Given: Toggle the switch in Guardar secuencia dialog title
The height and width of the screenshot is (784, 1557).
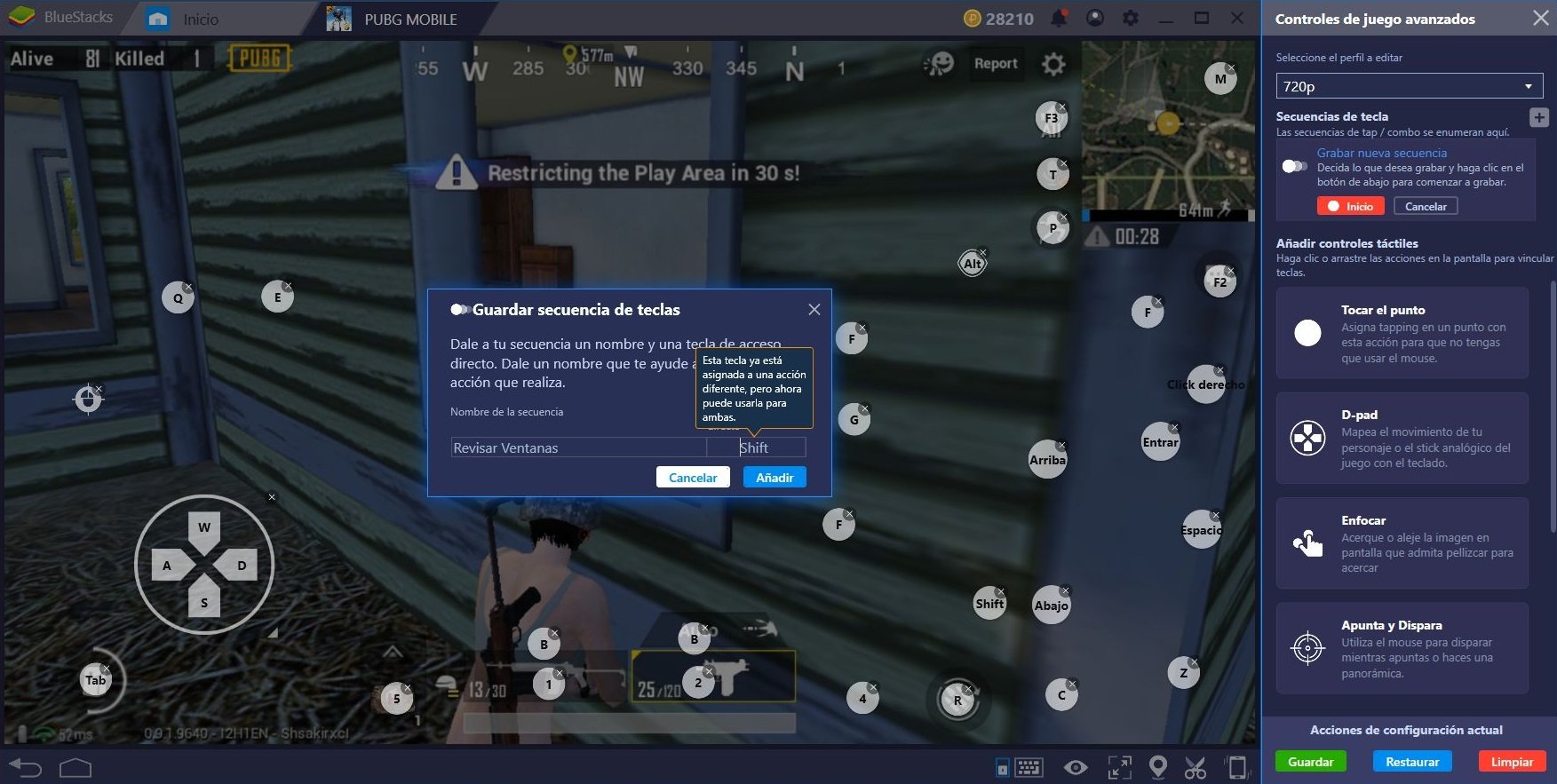Looking at the screenshot, I should (x=460, y=309).
